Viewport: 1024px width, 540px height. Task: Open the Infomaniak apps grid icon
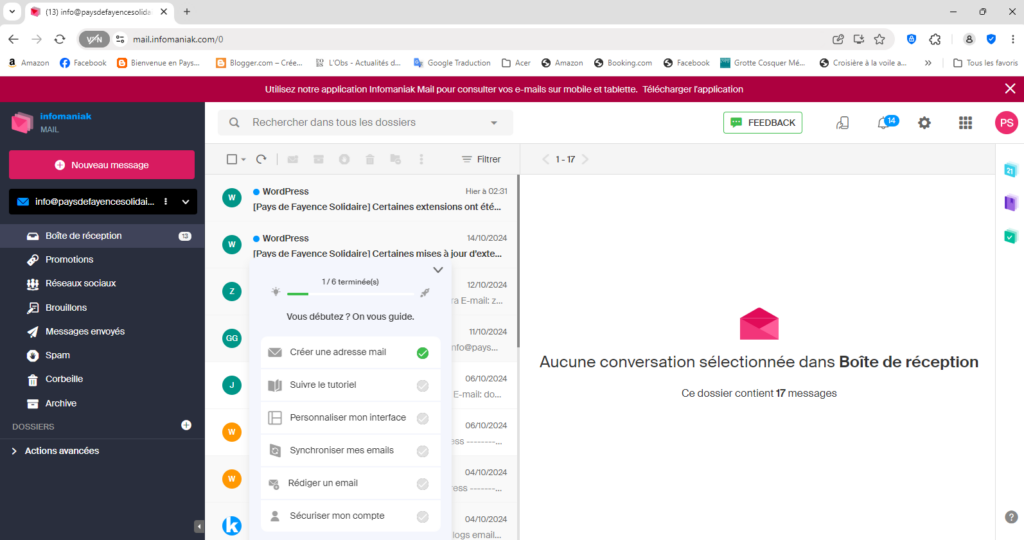[965, 123]
